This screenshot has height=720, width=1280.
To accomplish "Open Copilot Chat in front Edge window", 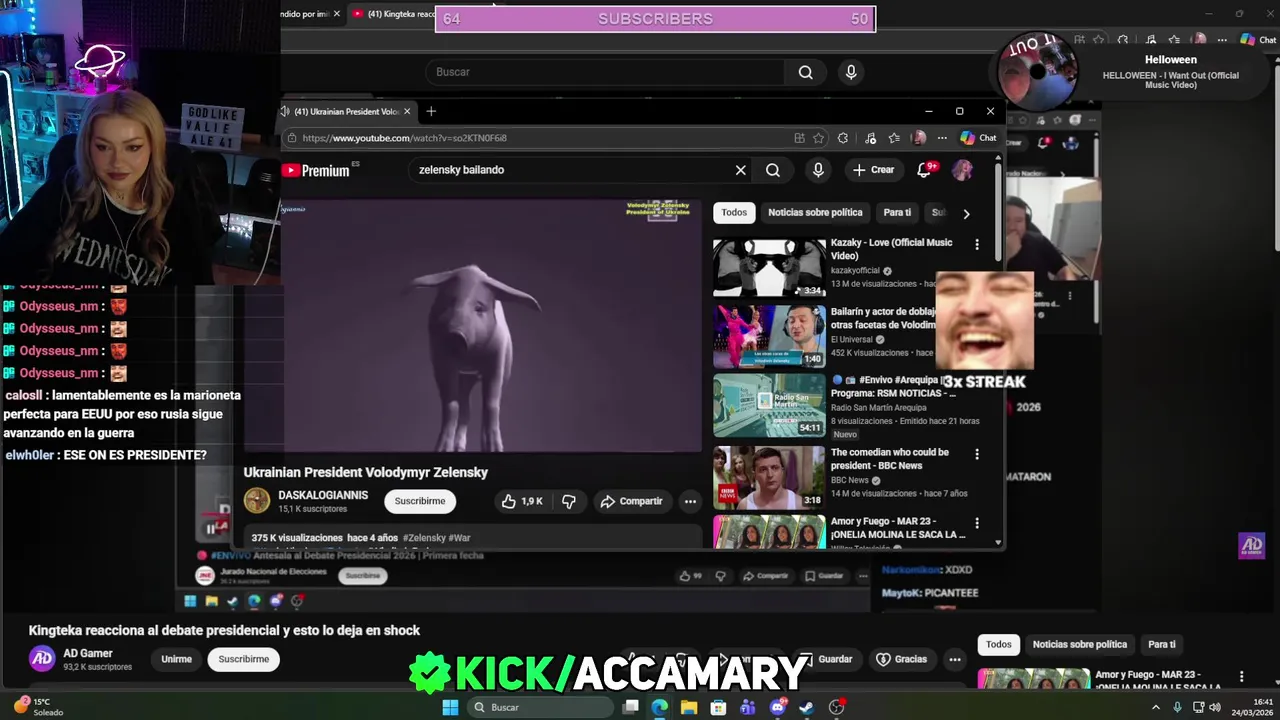I will (979, 138).
